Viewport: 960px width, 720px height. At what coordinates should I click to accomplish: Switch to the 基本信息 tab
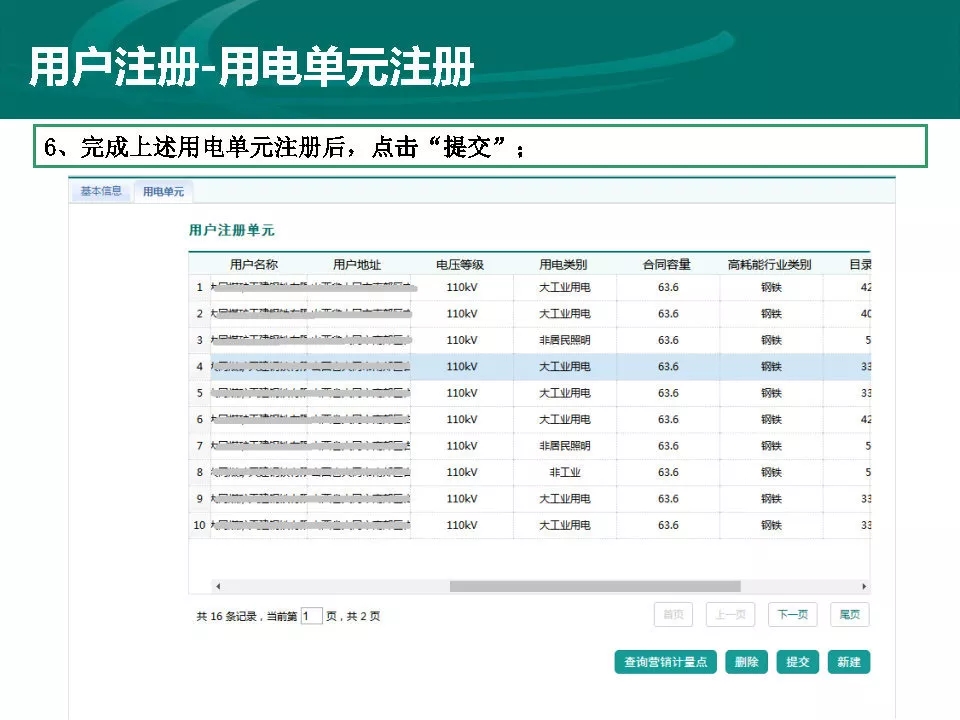[101, 191]
